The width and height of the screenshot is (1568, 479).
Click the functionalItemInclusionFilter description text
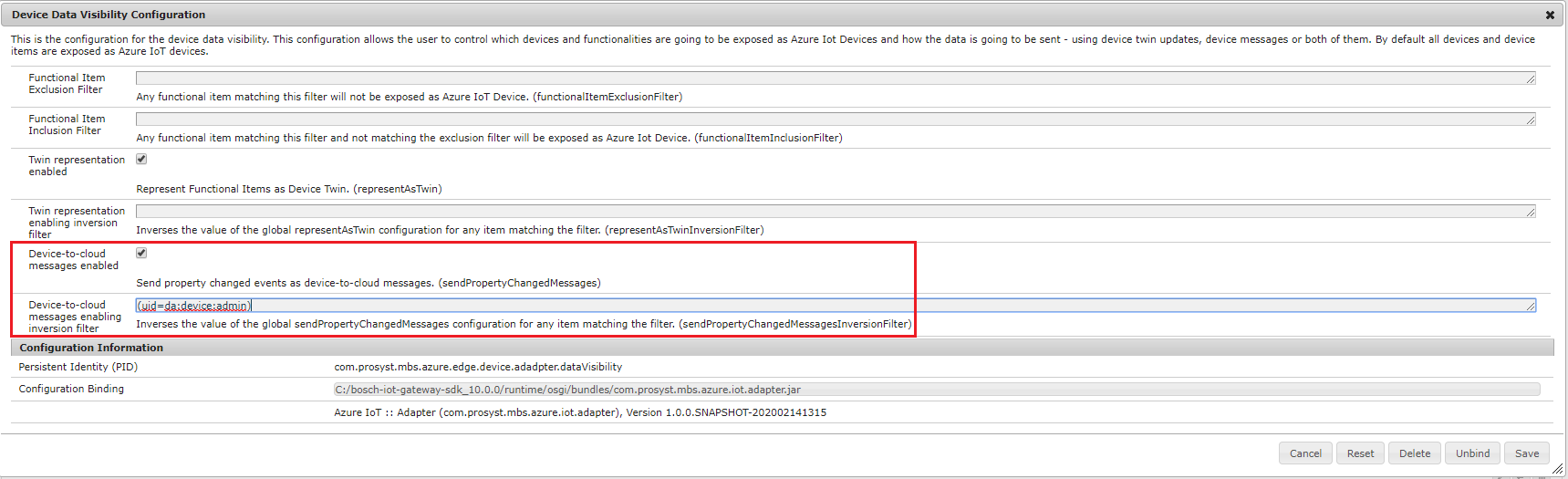coord(490,138)
